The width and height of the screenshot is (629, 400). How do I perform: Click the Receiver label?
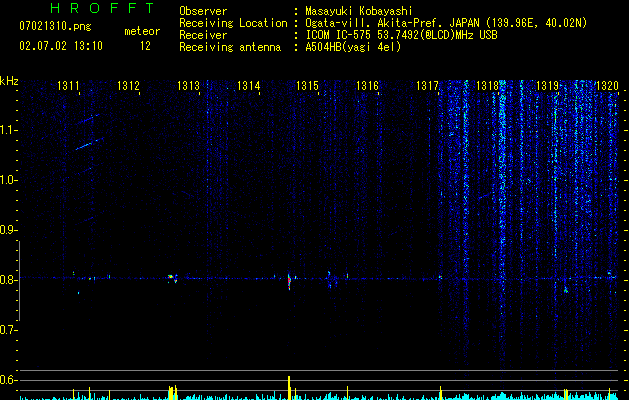pyautogui.click(x=203, y=35)
